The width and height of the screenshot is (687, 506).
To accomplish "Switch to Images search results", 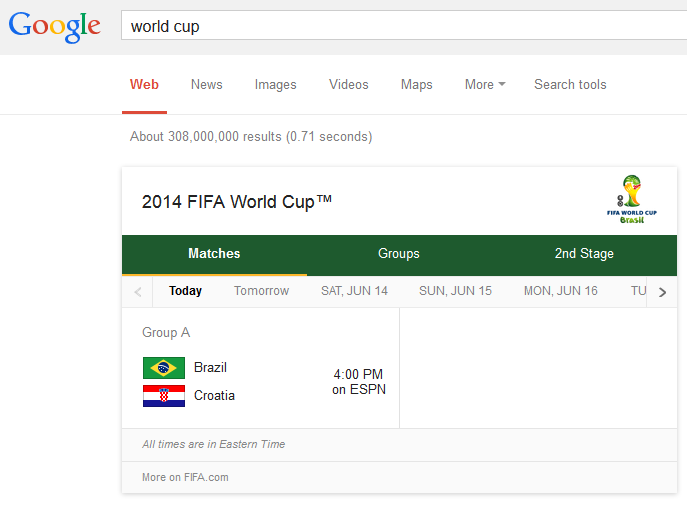I will click(x=275, y=85).
